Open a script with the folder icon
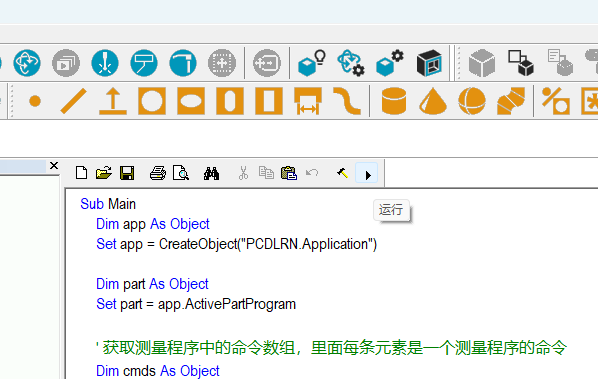The height and width of the screenshot is (379, 598). click(104, 173)
